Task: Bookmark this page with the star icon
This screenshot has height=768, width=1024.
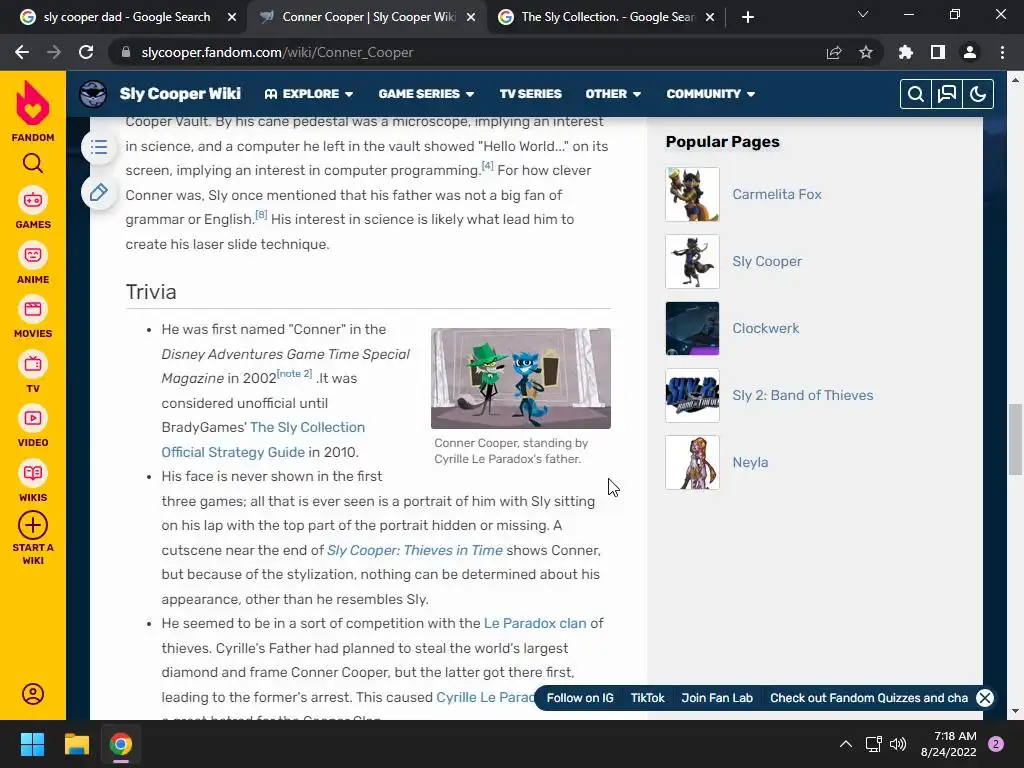Action: point(866,52)
